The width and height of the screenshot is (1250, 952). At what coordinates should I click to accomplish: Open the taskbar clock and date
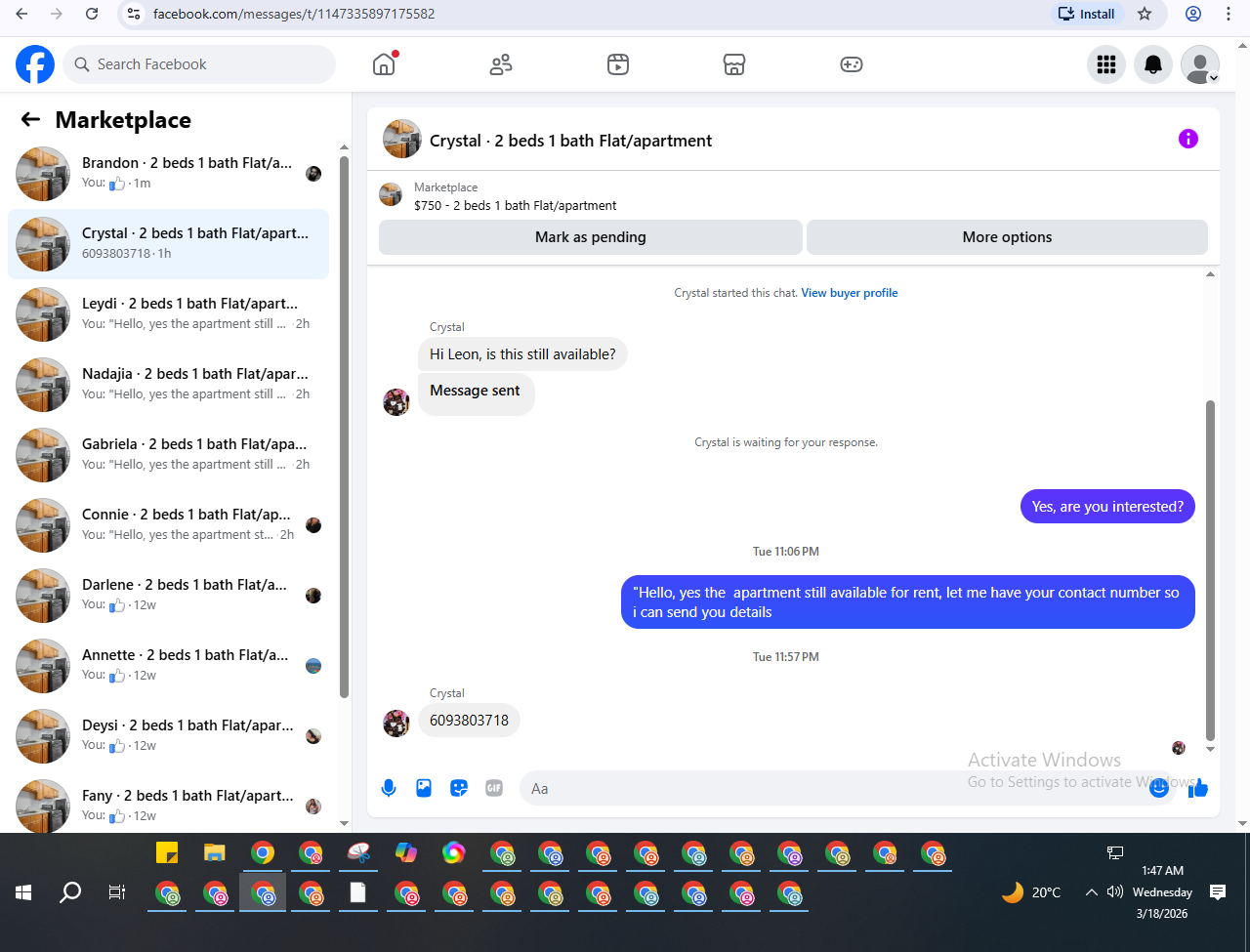coord(1162,892)
